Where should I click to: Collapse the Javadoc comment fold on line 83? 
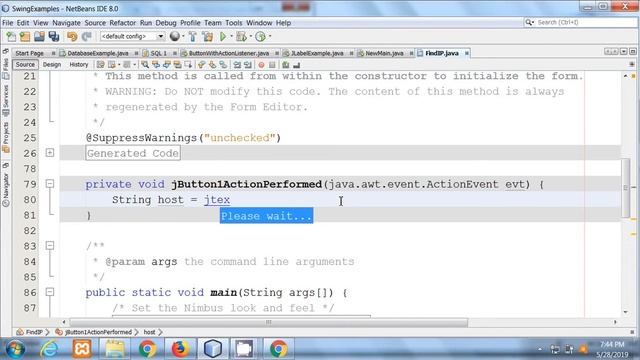click(50, 245)
